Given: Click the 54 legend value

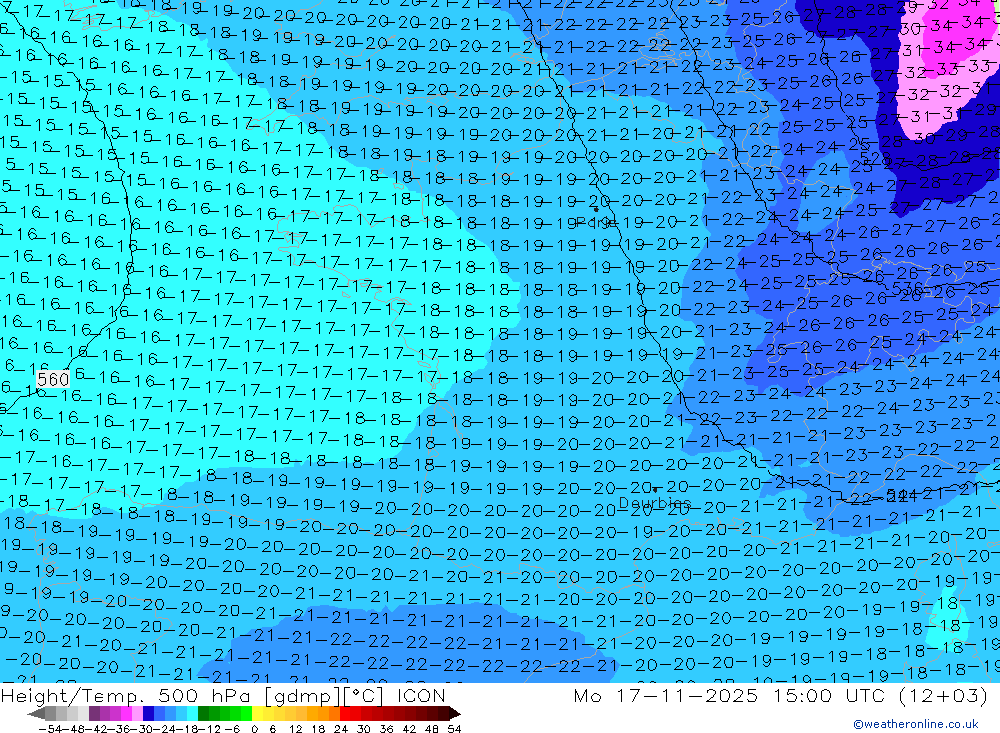Looking at the screenshot, I should pos(454,728).
